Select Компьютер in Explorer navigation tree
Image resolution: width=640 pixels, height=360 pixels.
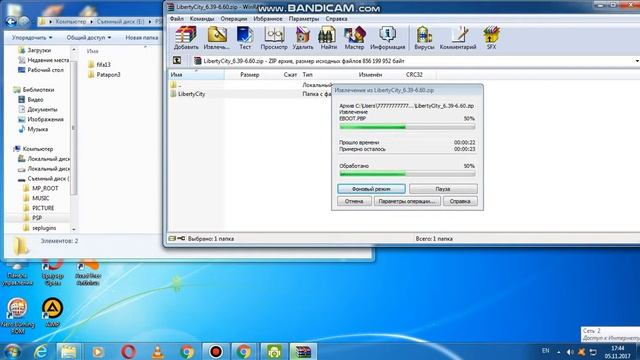33,149
